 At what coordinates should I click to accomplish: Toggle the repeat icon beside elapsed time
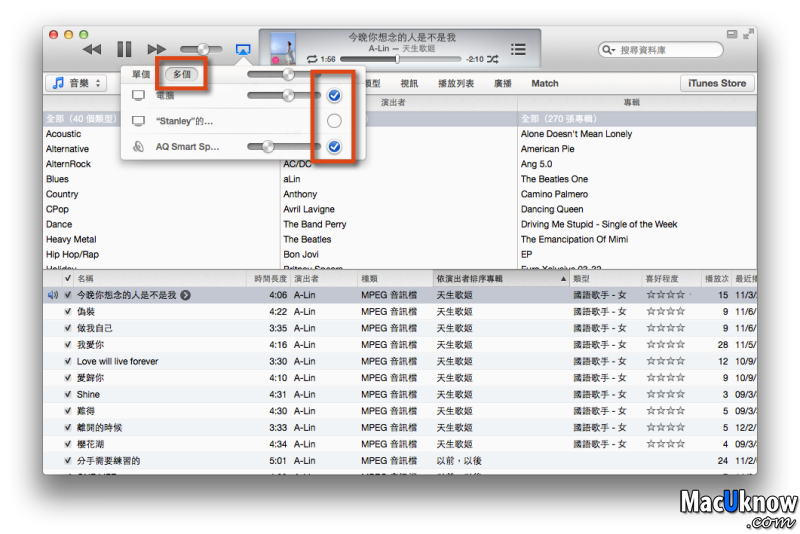click(x=312, y=59)
